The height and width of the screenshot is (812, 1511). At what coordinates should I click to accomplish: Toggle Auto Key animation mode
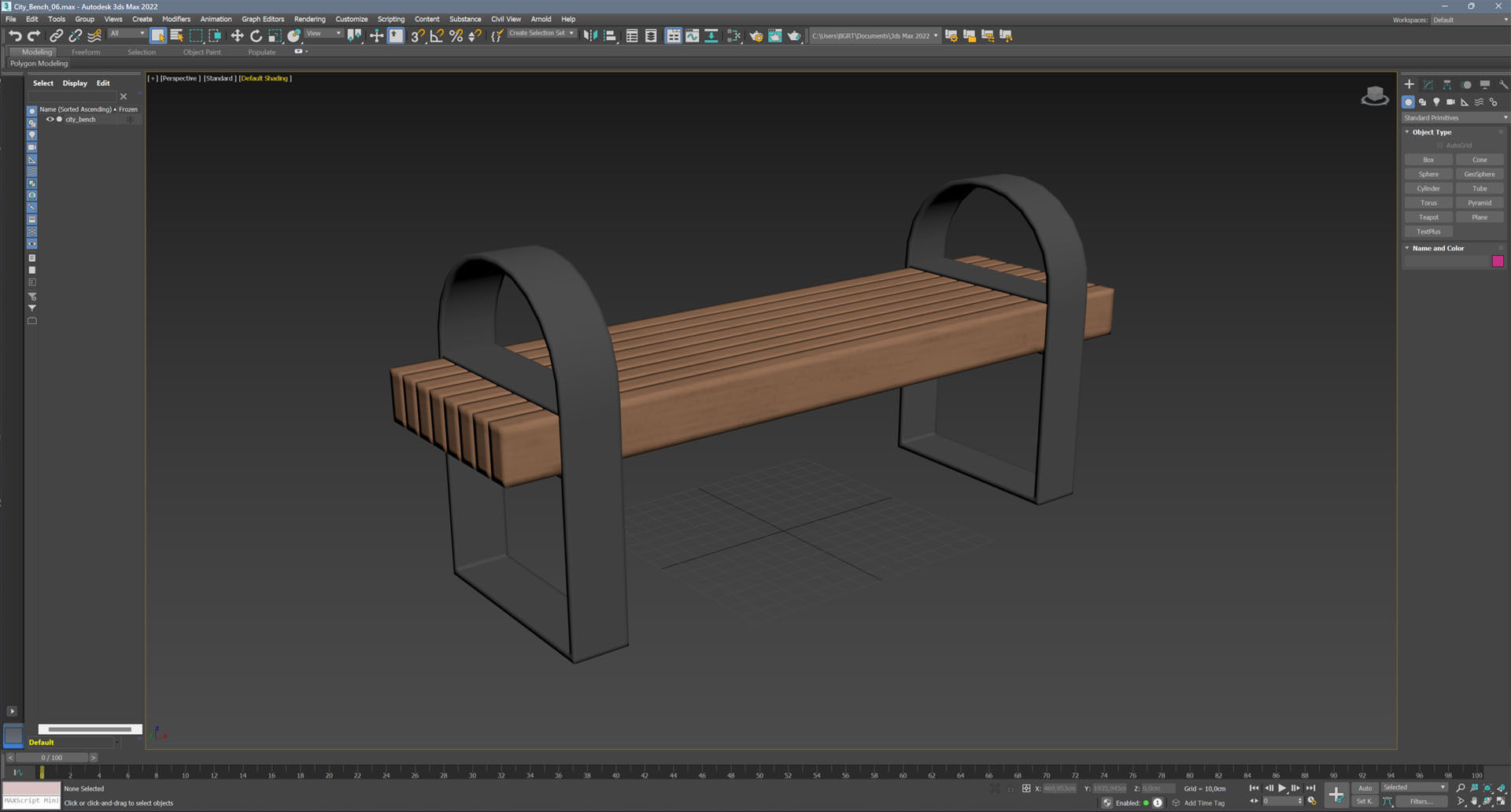point(1365,788)
